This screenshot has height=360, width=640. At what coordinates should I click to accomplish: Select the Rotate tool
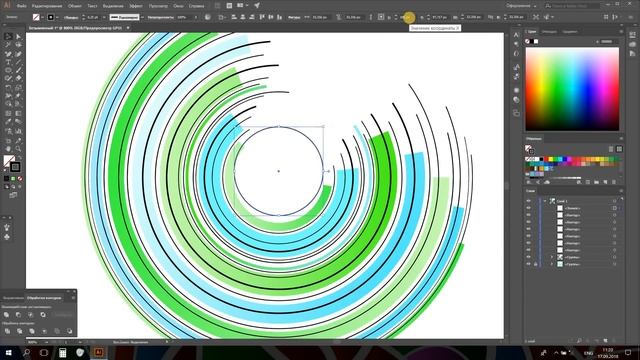8,87
